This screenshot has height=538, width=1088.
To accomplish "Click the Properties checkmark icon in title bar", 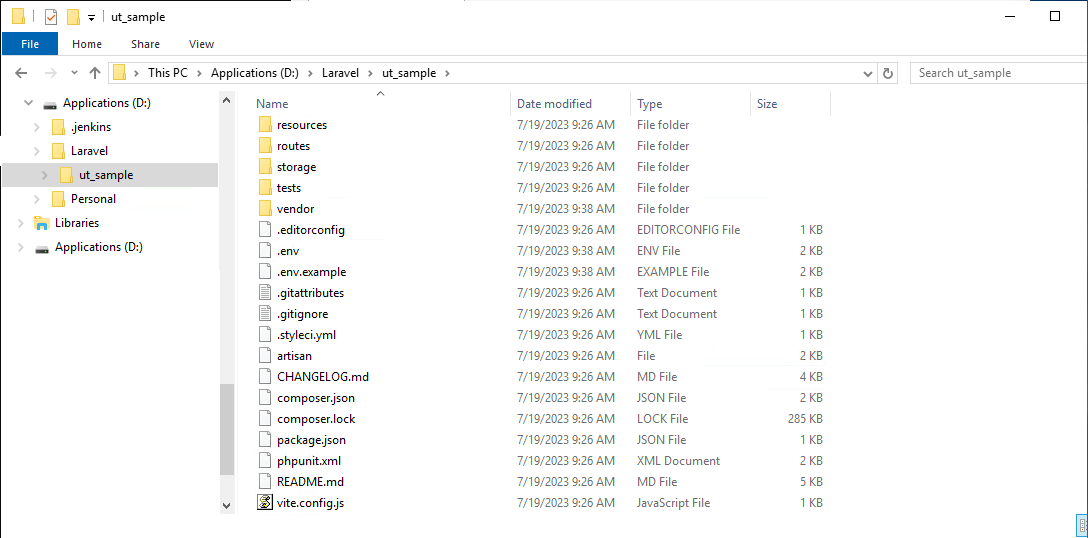I will [51, 17].
